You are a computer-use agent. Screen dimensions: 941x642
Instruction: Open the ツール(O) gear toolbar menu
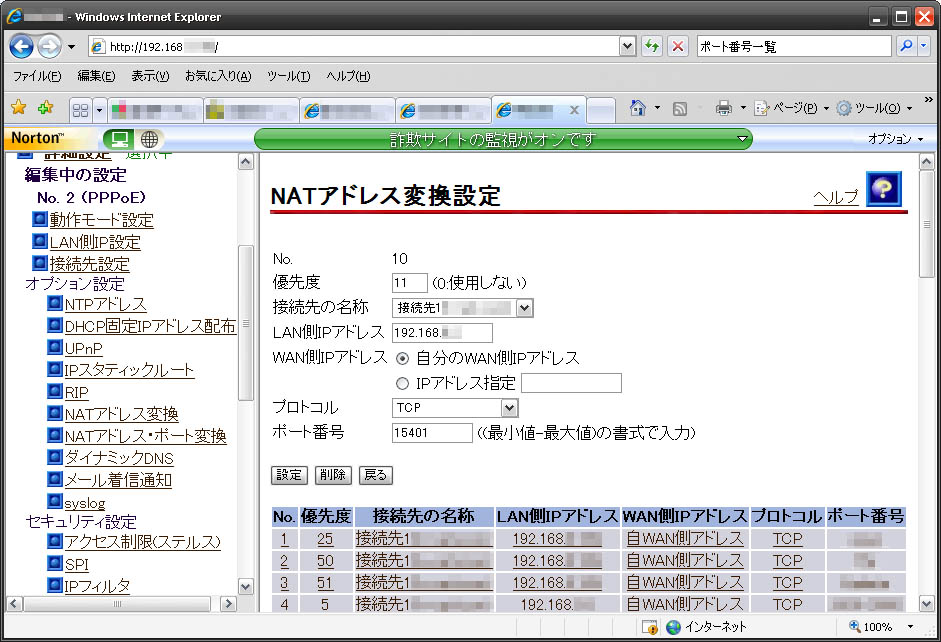(874, 108)
